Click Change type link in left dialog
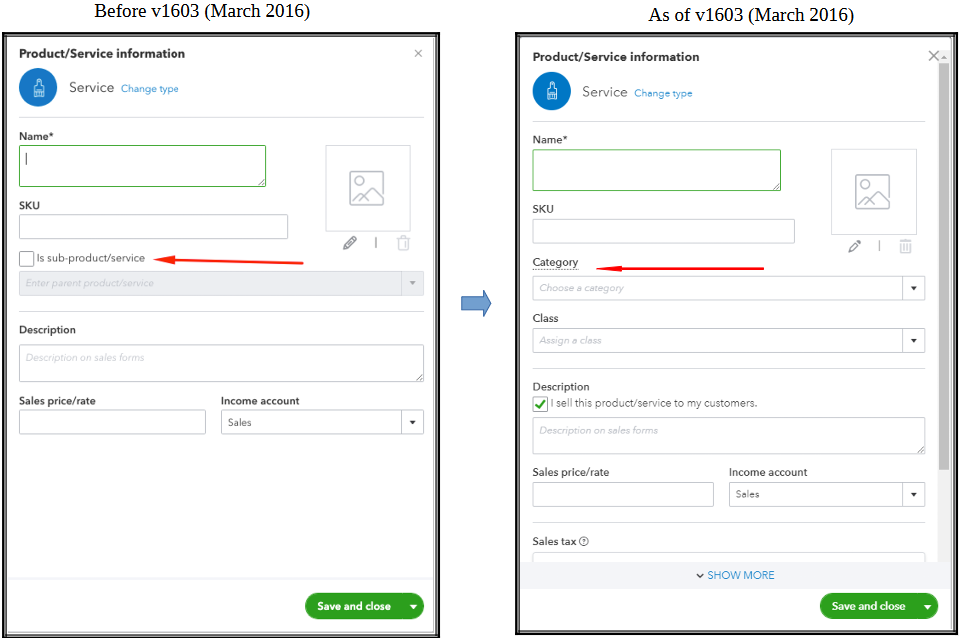 (x=150, y=89)
